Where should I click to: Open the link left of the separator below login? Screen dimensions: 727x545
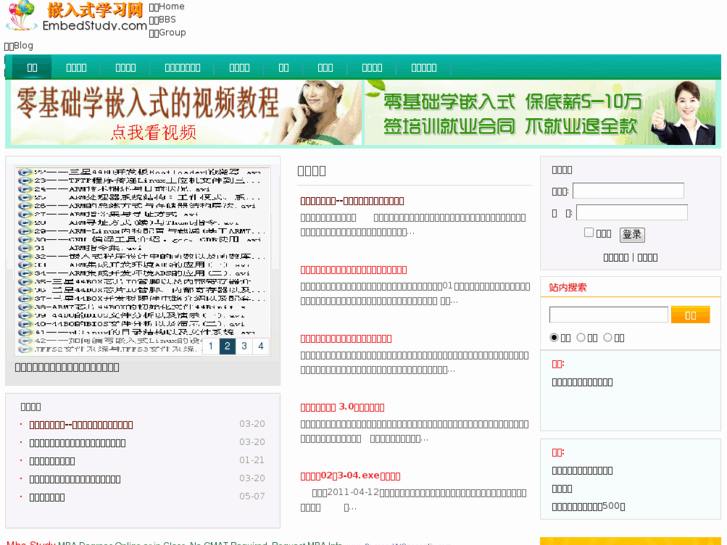pos(616,257)
